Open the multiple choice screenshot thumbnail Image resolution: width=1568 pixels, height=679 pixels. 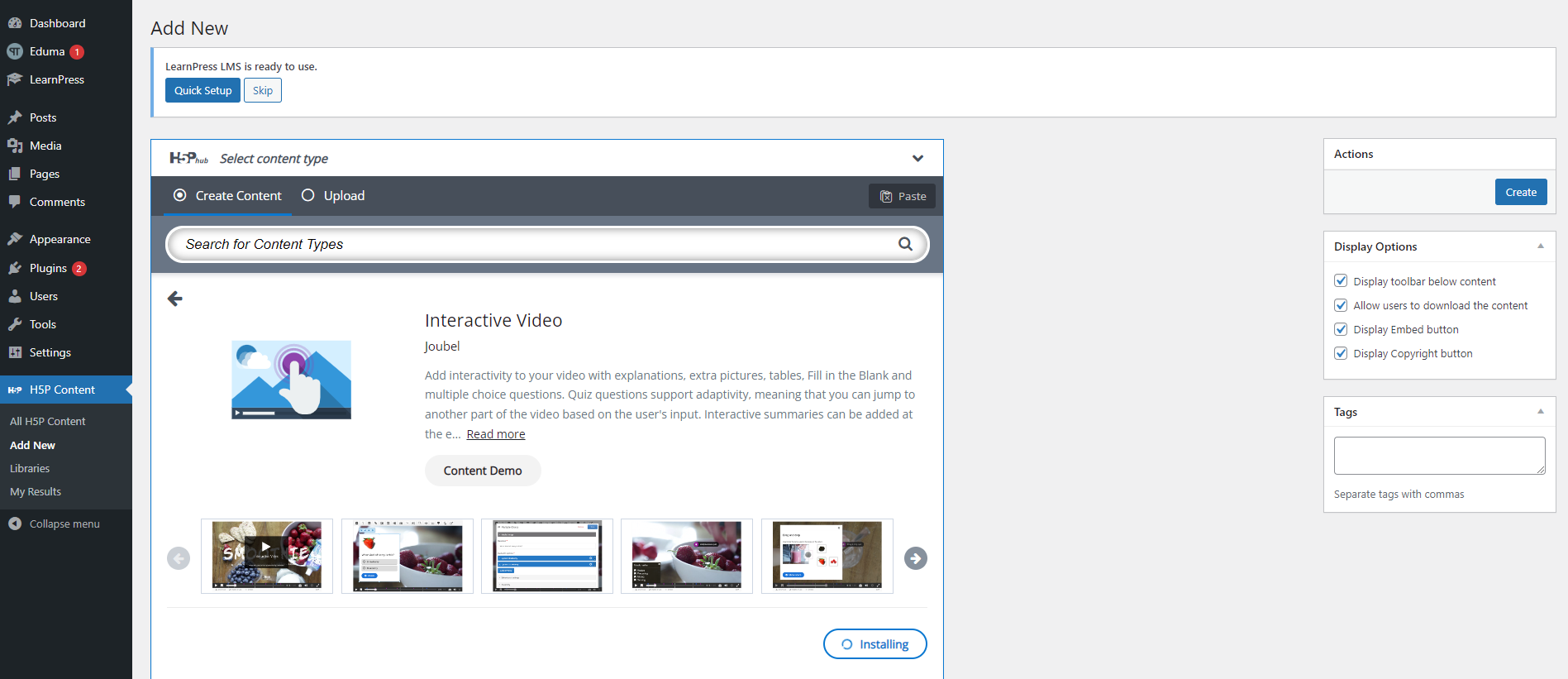[x=547, y=556]
